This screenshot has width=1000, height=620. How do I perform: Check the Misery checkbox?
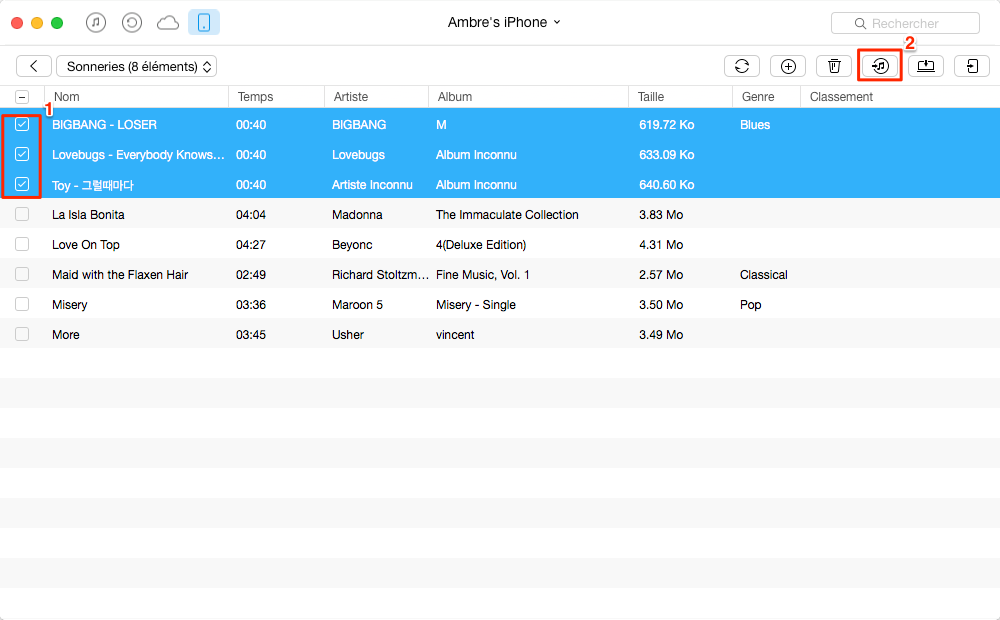[22, 304]
